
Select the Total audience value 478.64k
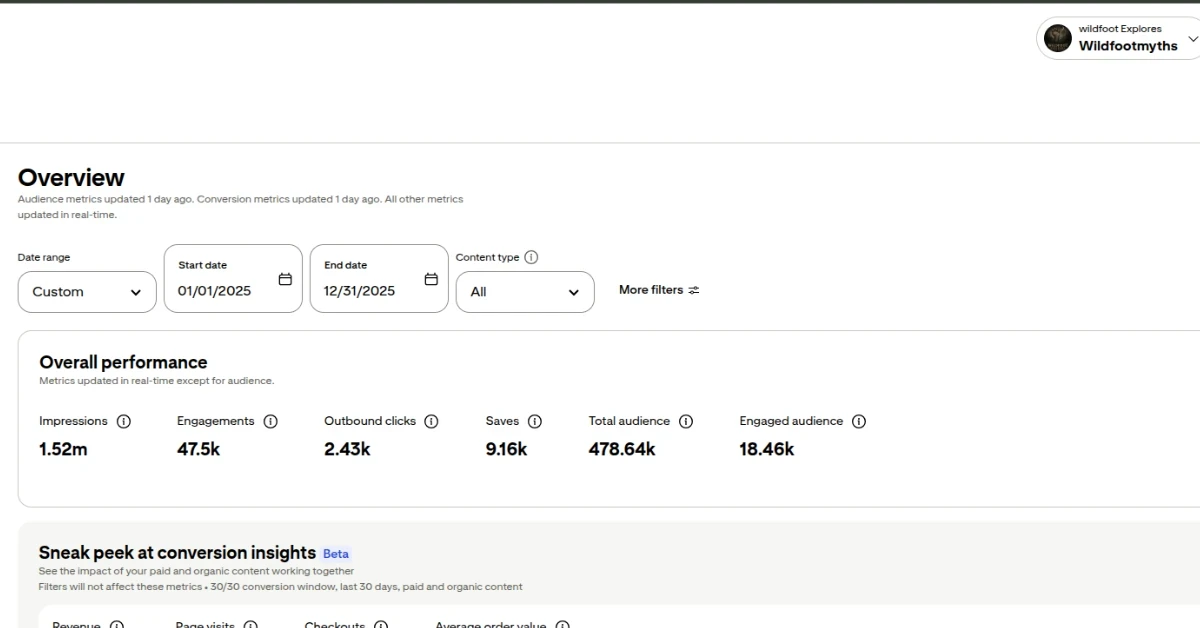tap(622, 449)
